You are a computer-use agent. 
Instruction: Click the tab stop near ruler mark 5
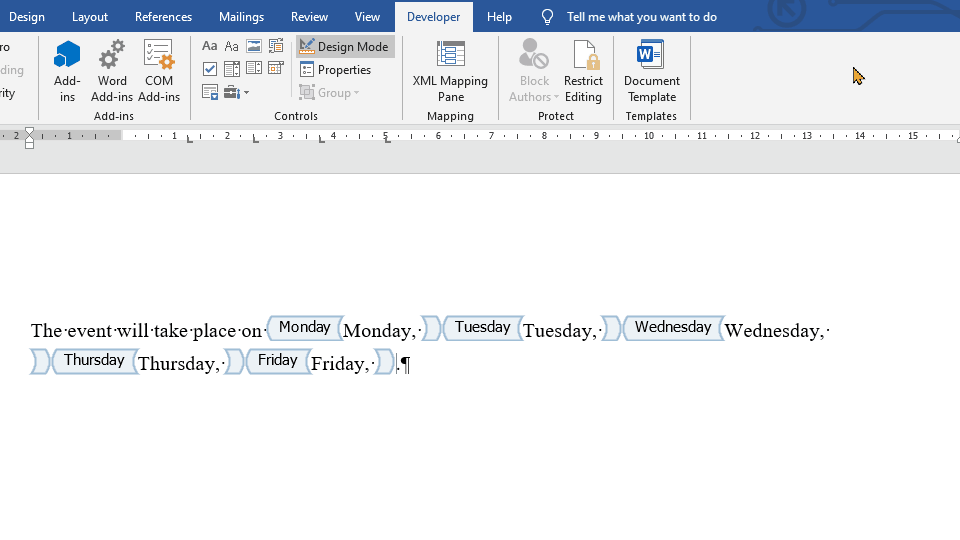[387, 140]
